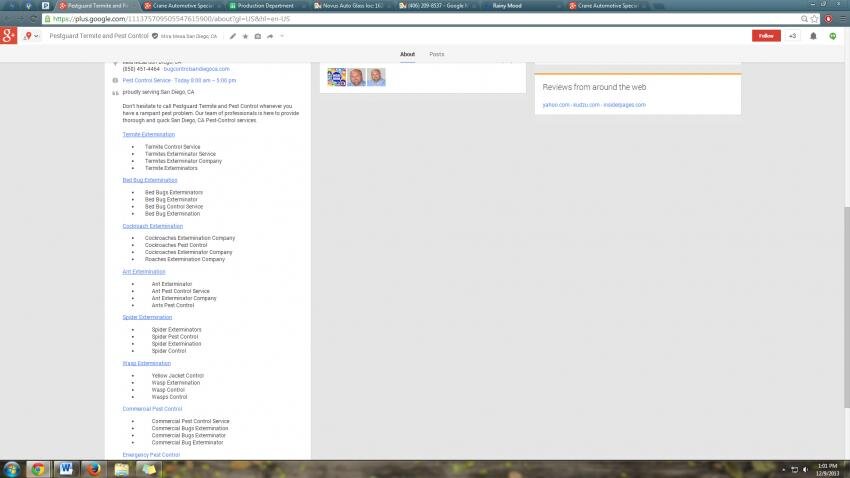
Task: Click Pest Control Service hours link
Action: (x=179, y=81)
